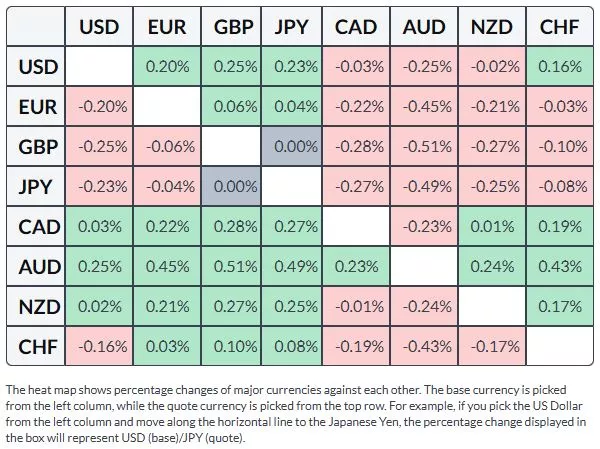Click the heat map description paragraph
The width and height of the screenshot is (600, 449).
point(298,410)
